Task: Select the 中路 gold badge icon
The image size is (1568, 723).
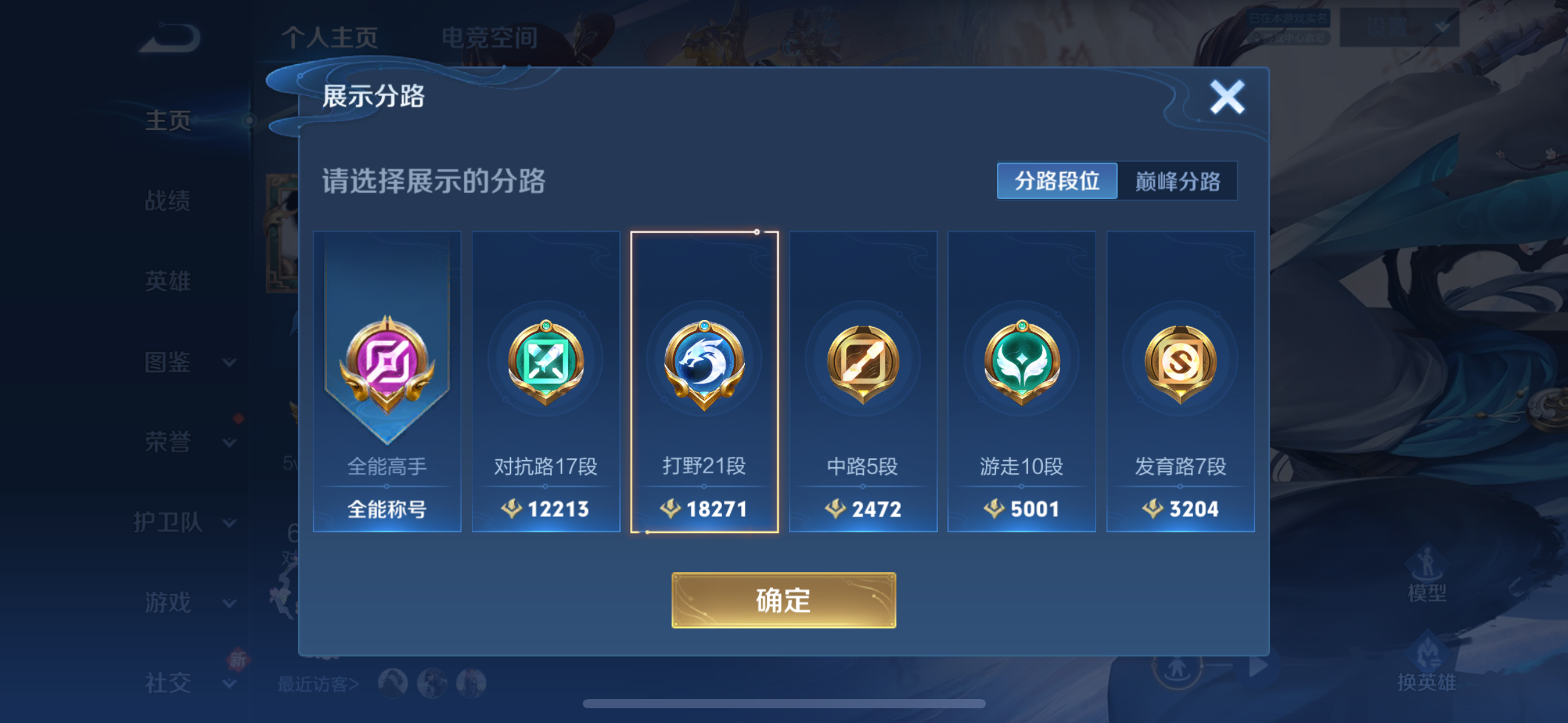Action: (x=863, y=363)
